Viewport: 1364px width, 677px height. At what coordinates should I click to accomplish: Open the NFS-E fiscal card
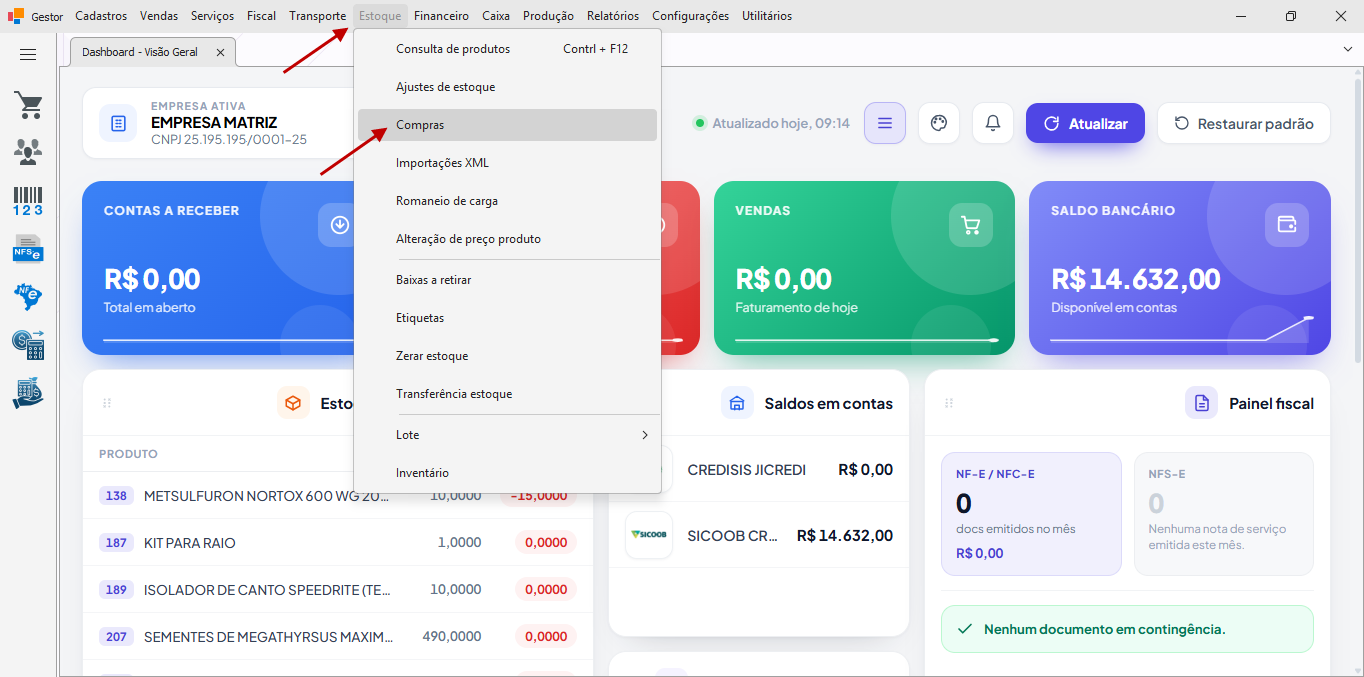tap(1224, 514)
